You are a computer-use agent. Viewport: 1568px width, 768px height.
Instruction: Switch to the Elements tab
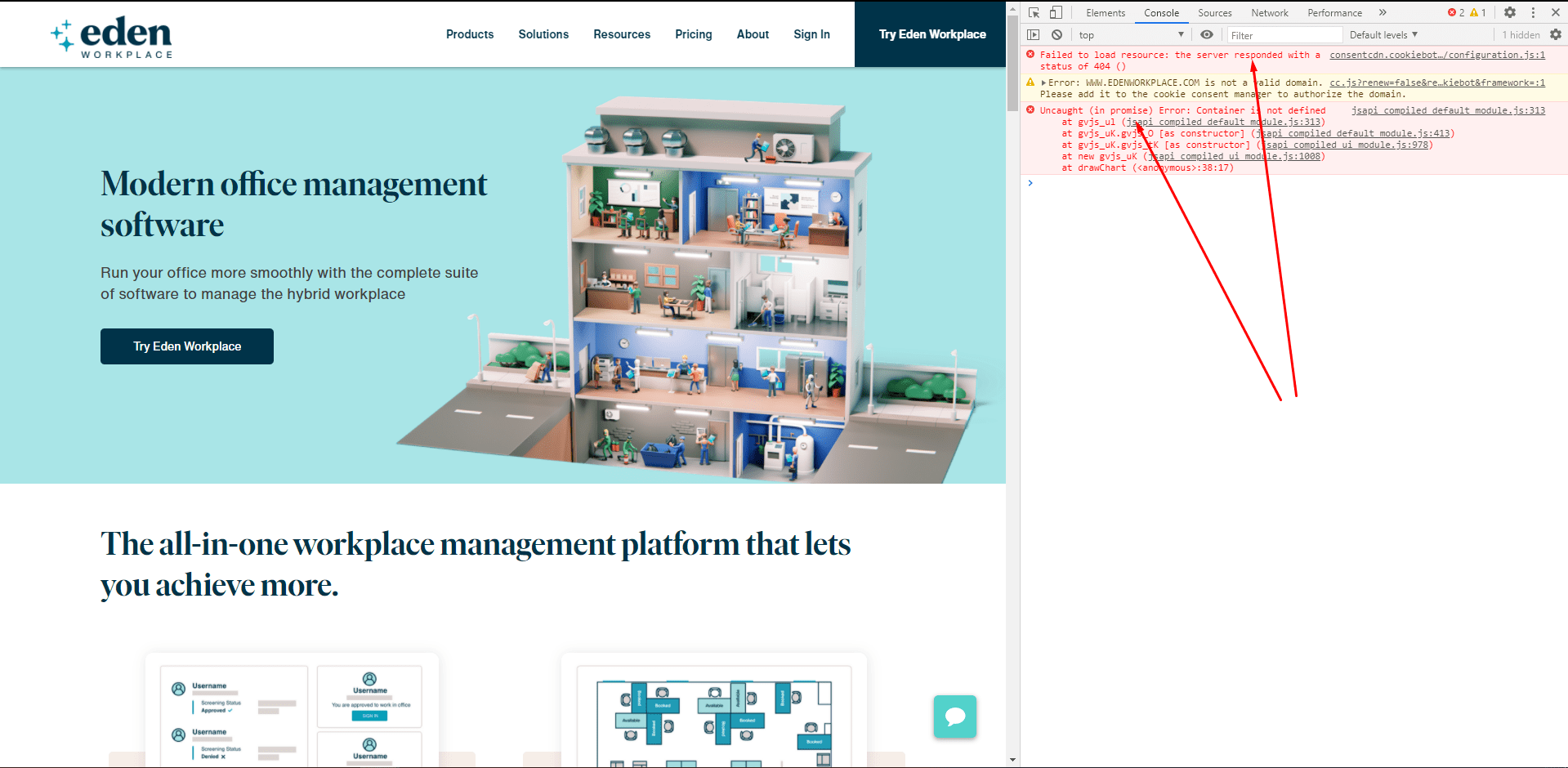(x=1106, y=12)
